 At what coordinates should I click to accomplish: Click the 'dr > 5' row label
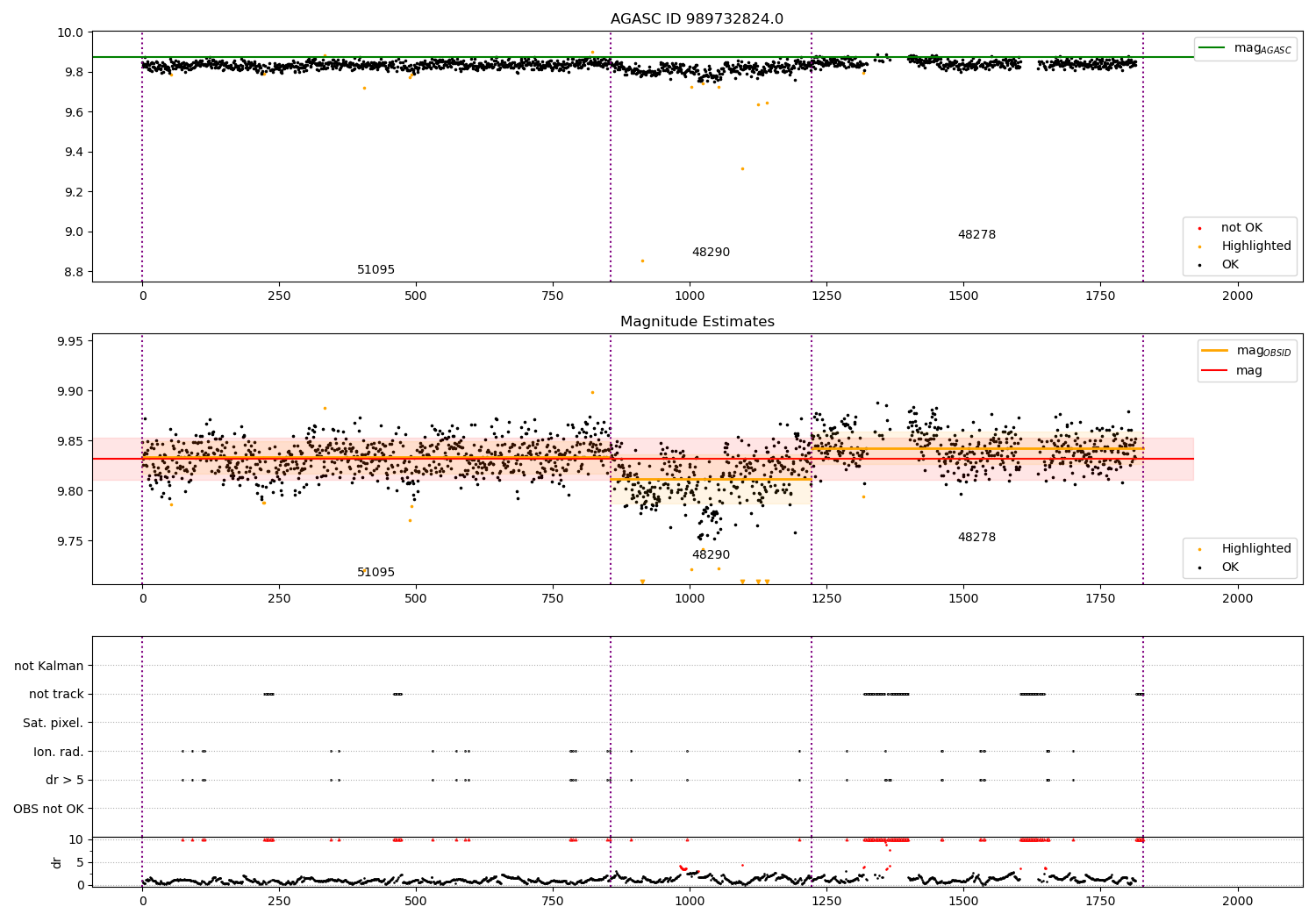[65, 781]
